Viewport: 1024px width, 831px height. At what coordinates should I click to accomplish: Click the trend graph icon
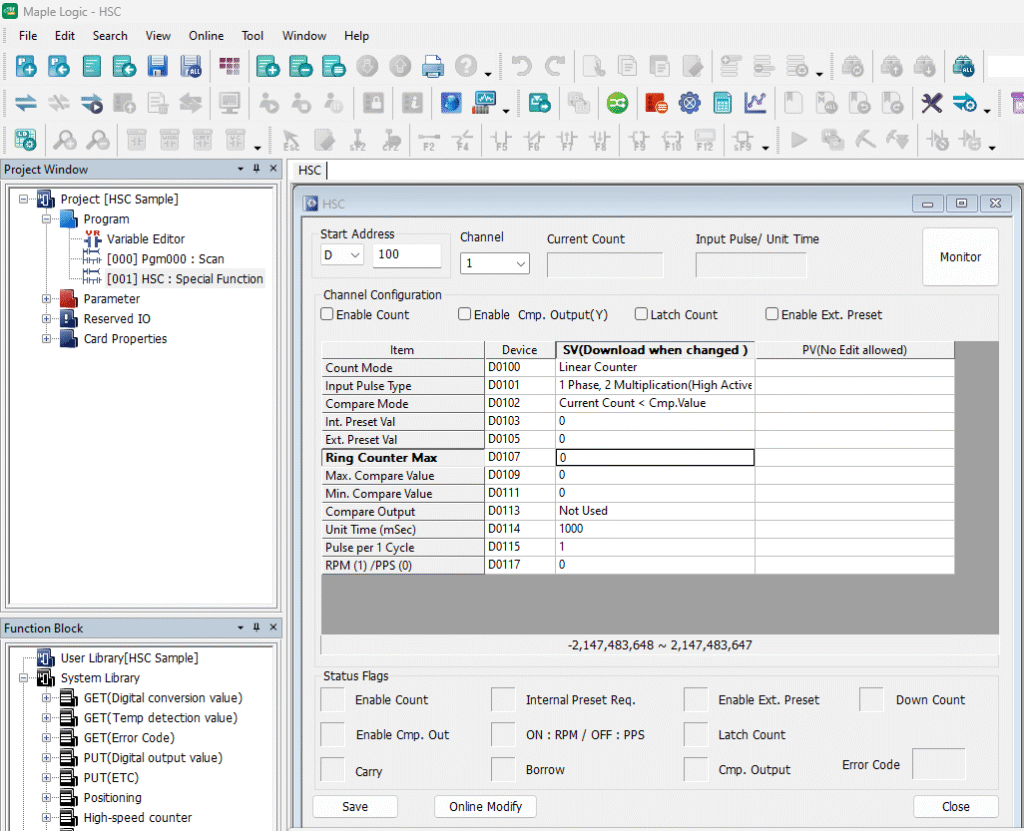[x=755, y=103]
